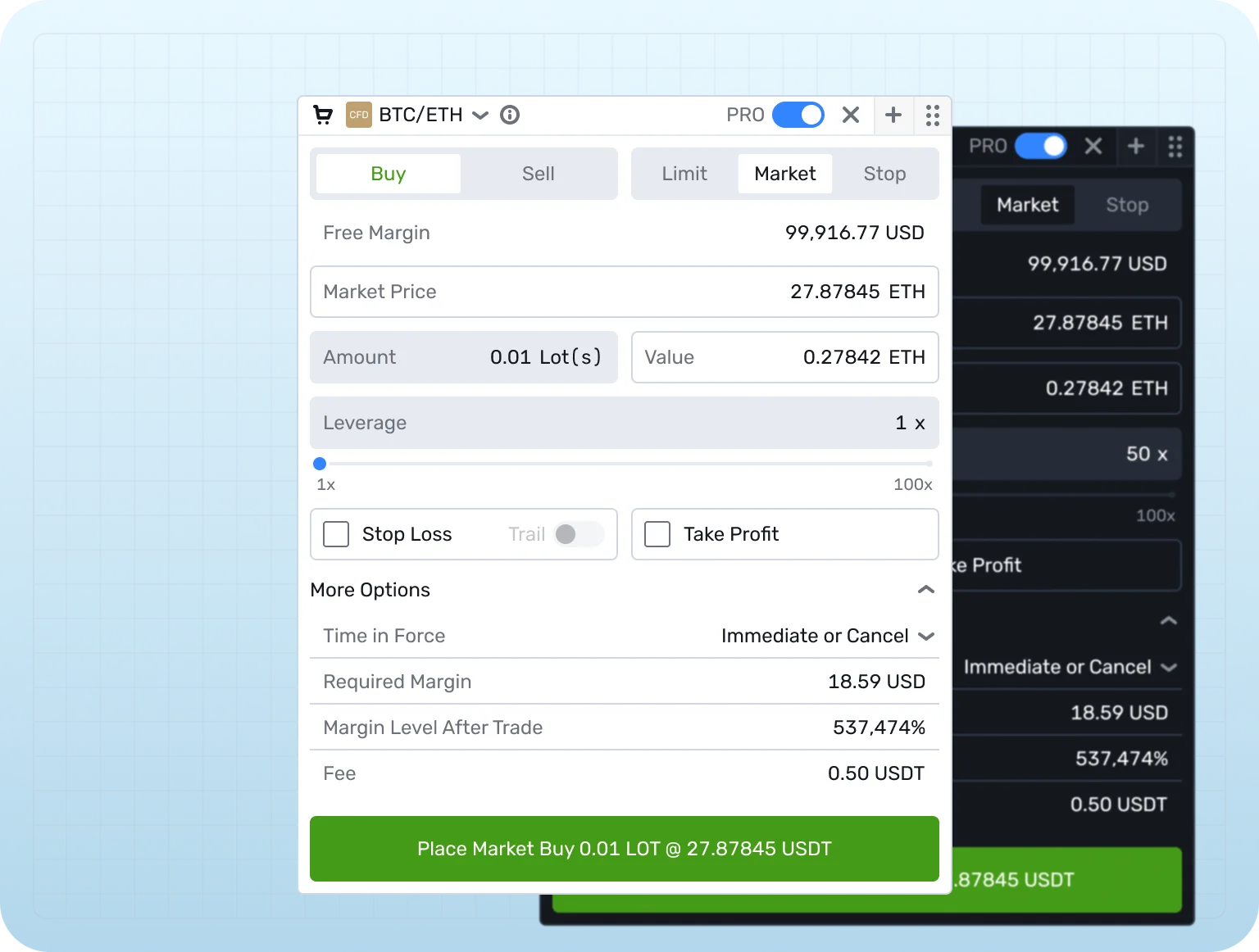Click the Value ETH input field
The width and height of the screenshot is (1259, 952).
785,357
